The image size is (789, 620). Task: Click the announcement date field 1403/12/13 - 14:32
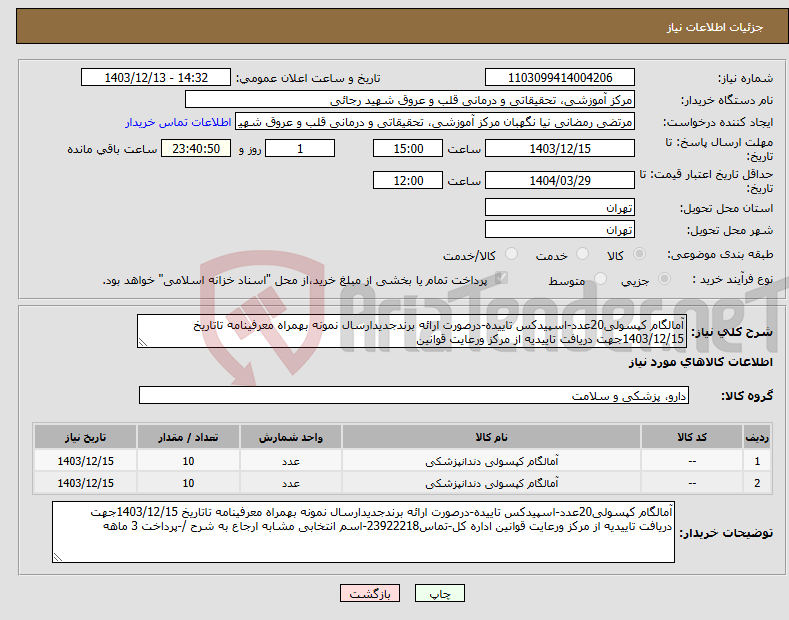(x=156, y=78)
